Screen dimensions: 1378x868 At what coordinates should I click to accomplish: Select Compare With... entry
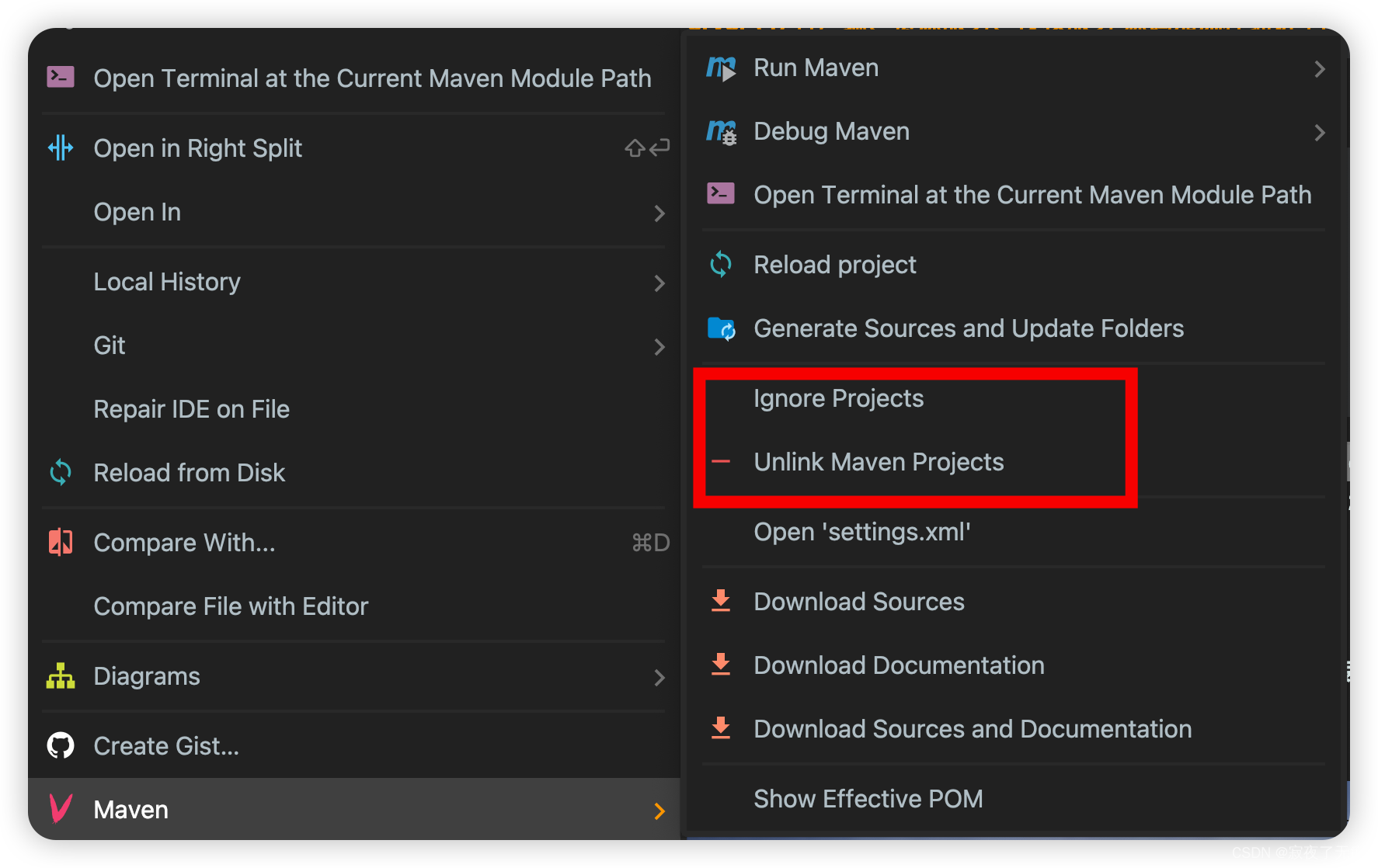point(354,542)
